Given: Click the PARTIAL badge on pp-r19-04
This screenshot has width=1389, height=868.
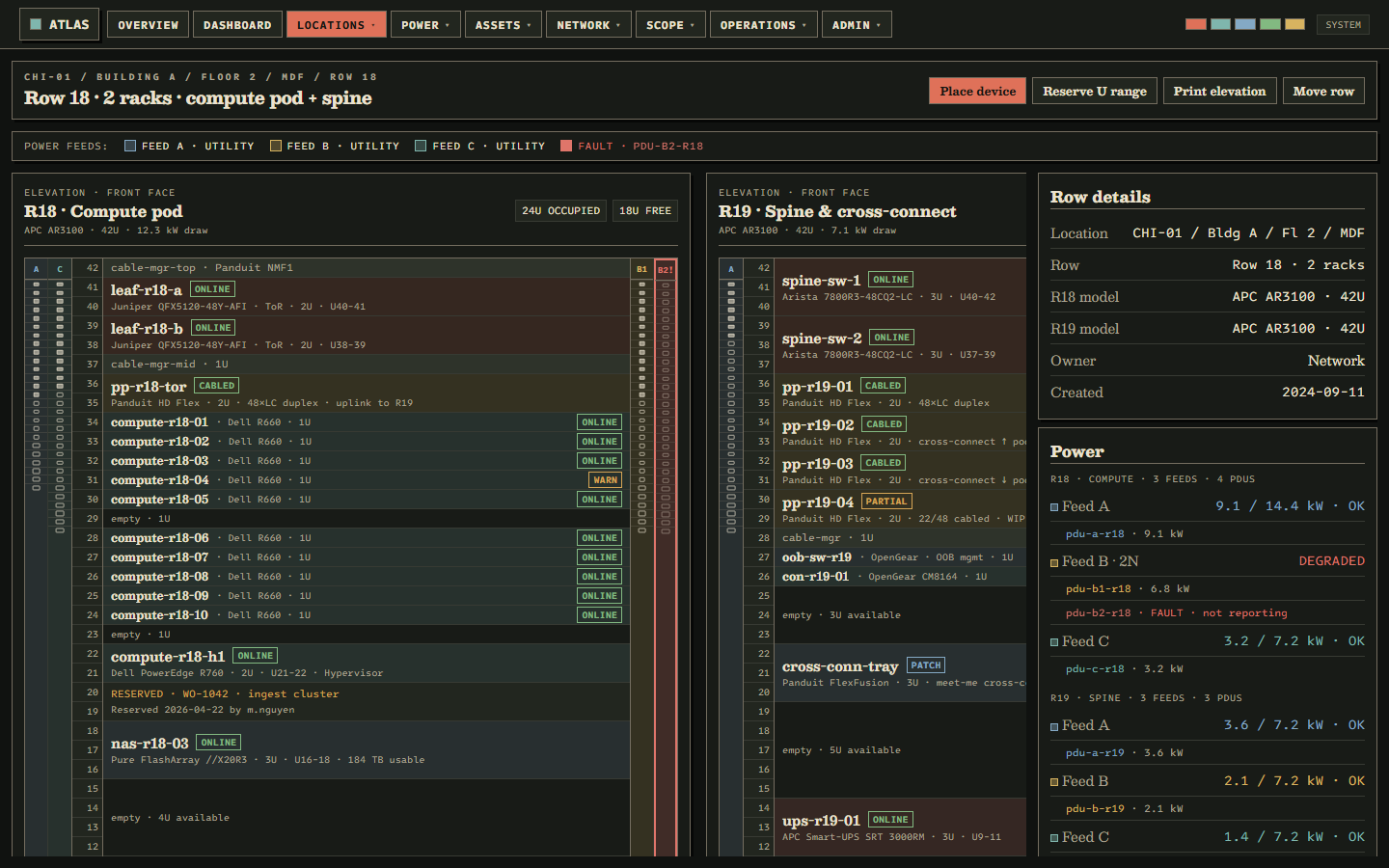Looking at the screenshot, I should [x=886, y=502].
